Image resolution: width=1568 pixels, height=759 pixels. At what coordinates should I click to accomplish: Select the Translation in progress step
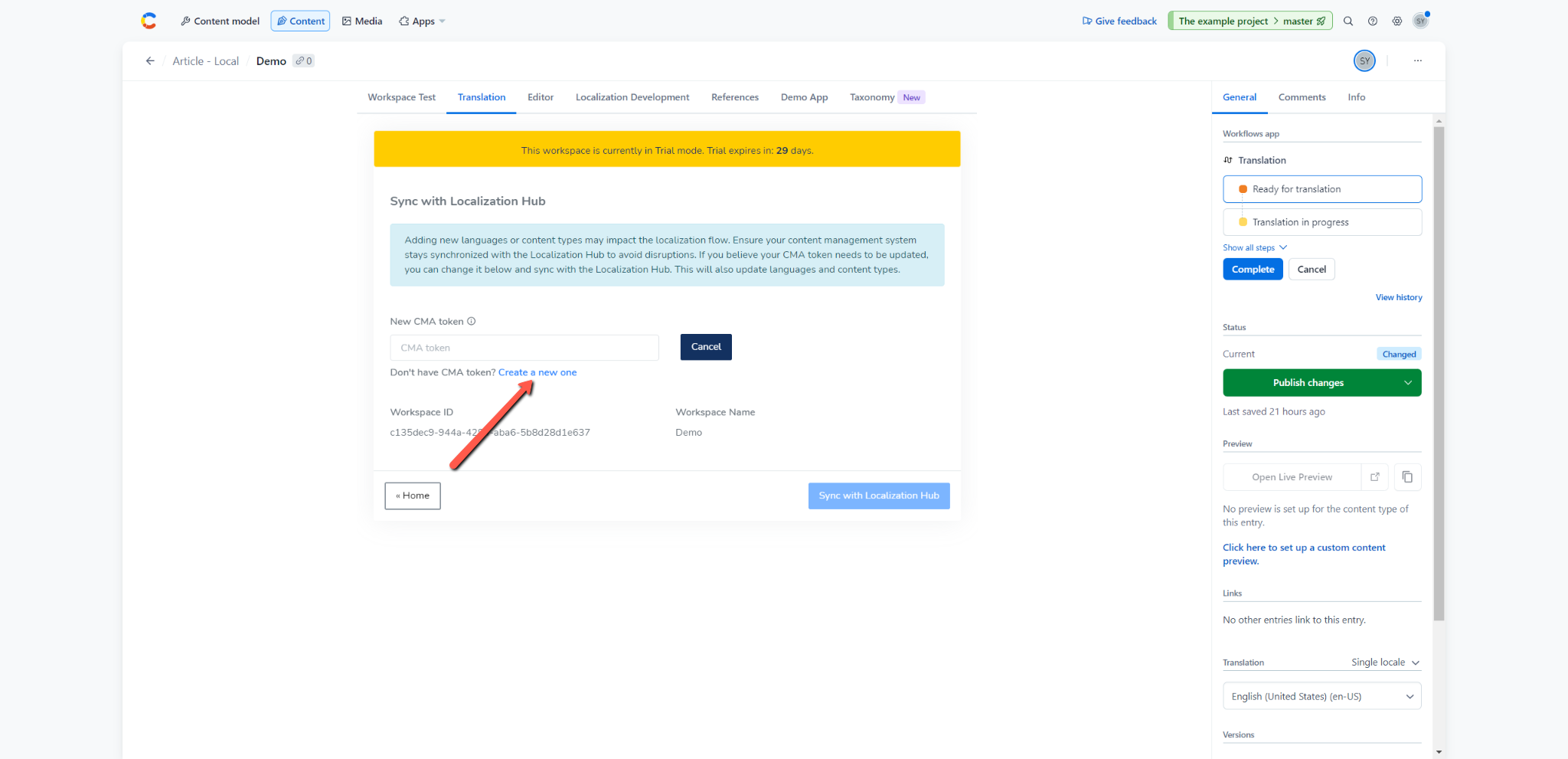(1322, 222)
